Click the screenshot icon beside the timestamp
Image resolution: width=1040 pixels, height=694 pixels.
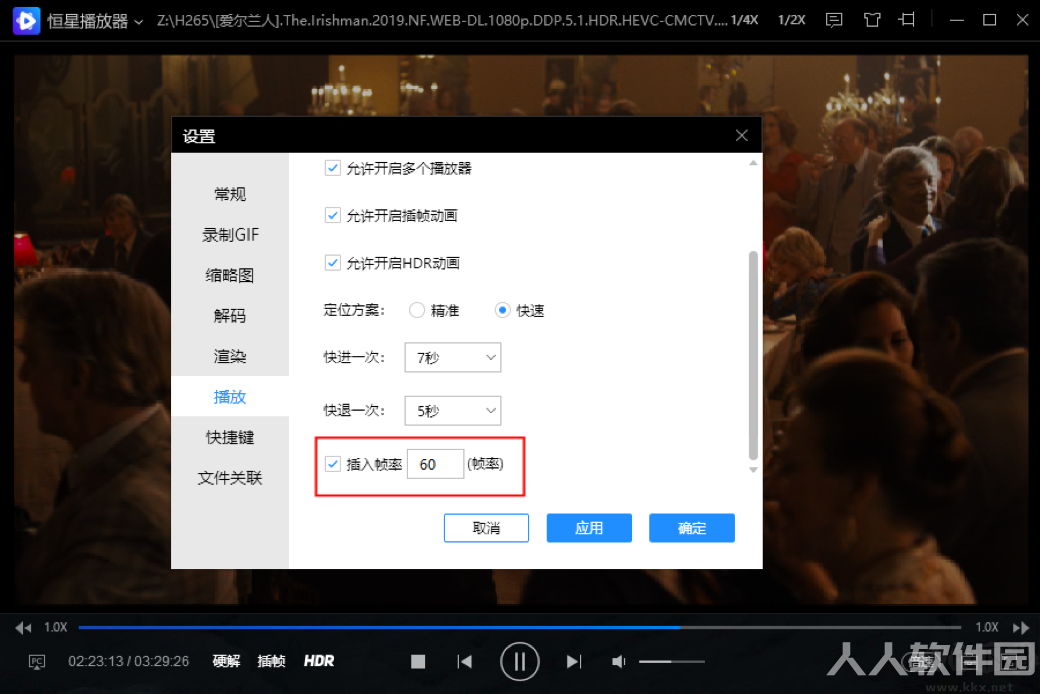click(36, 661)
